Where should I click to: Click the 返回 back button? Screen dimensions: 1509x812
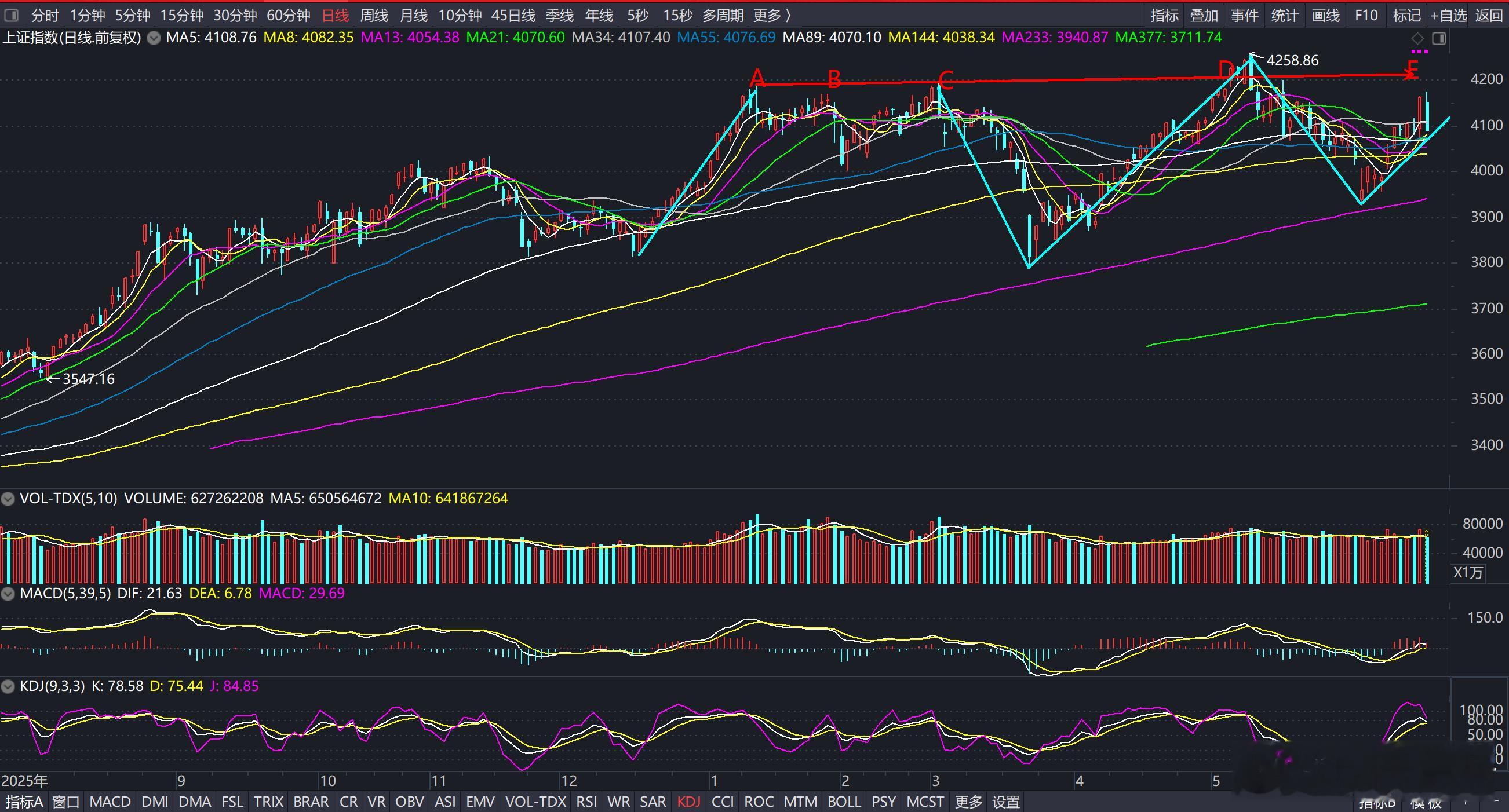coord(1489,15)
